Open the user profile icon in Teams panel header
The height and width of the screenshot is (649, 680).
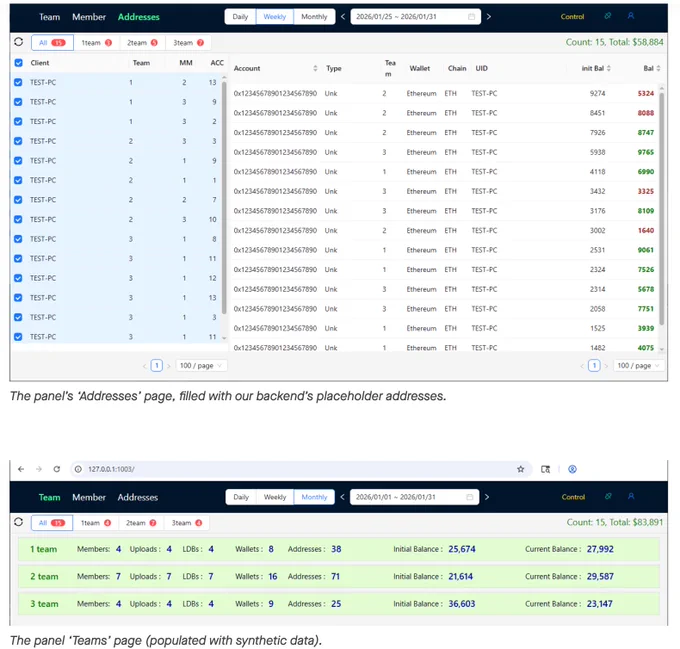631,496
